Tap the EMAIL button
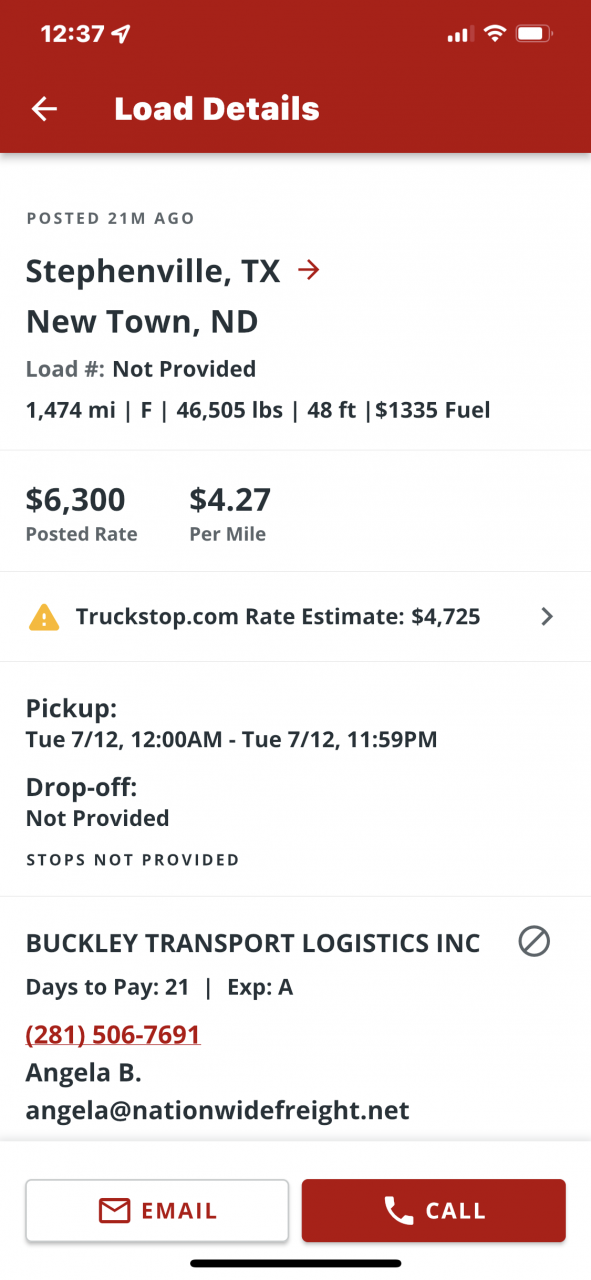591x1280 pixels. pyautogui.click(x=157, y=1211)
